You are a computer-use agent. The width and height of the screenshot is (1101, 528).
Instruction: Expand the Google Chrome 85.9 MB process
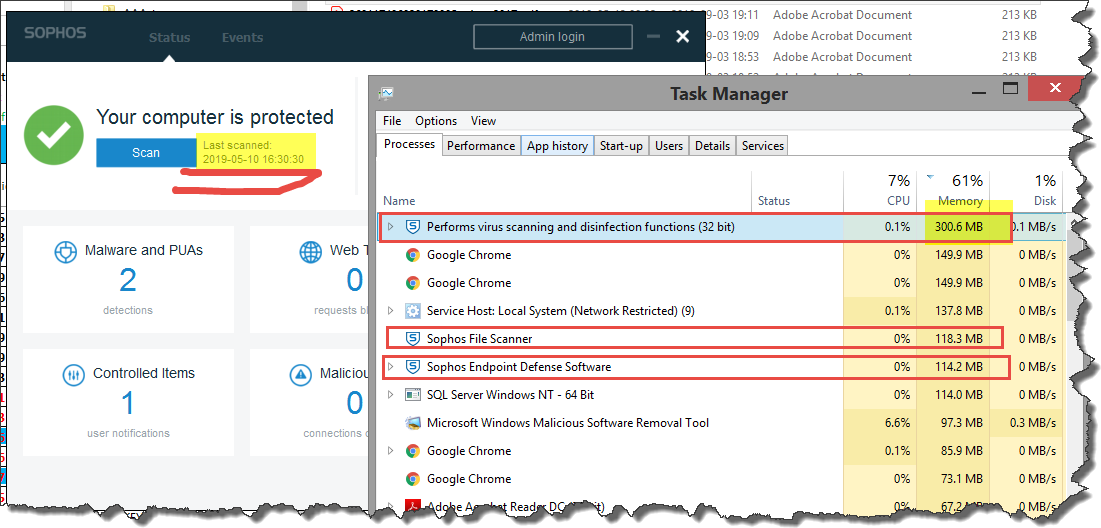[391, 451]
